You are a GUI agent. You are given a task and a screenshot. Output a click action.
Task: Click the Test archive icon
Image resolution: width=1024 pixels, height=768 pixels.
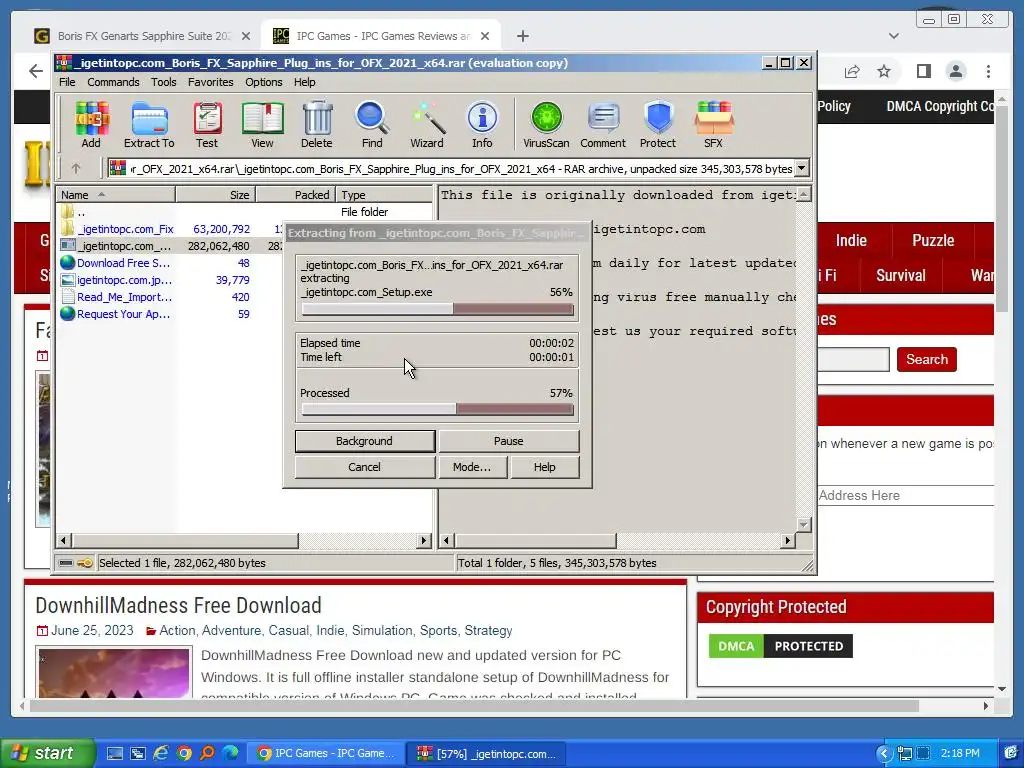click(x=206, y=125)
